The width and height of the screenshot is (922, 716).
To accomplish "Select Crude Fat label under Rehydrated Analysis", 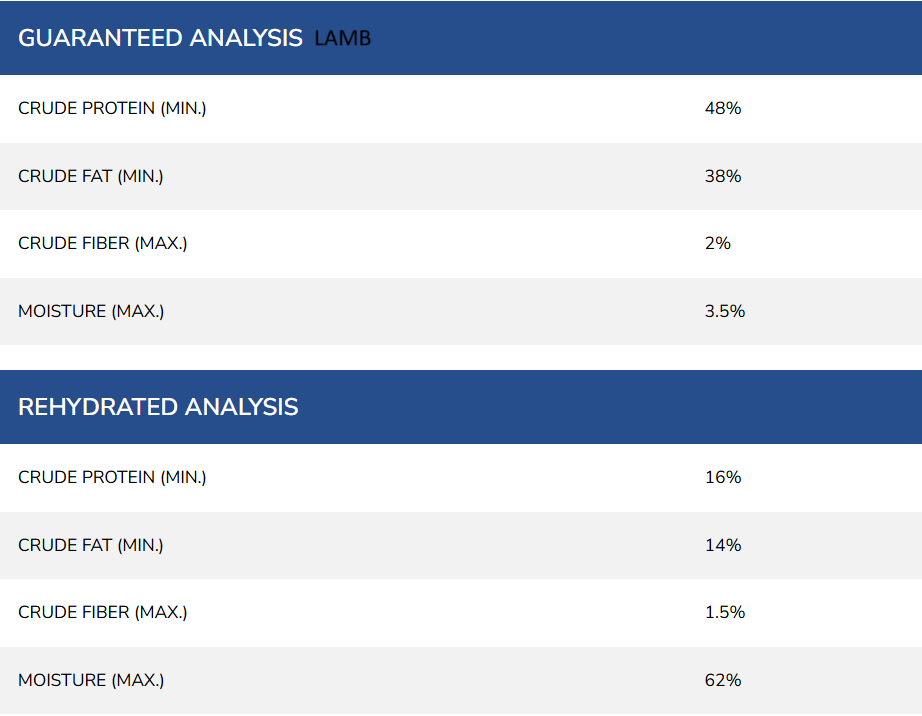I will click(91, 545).
